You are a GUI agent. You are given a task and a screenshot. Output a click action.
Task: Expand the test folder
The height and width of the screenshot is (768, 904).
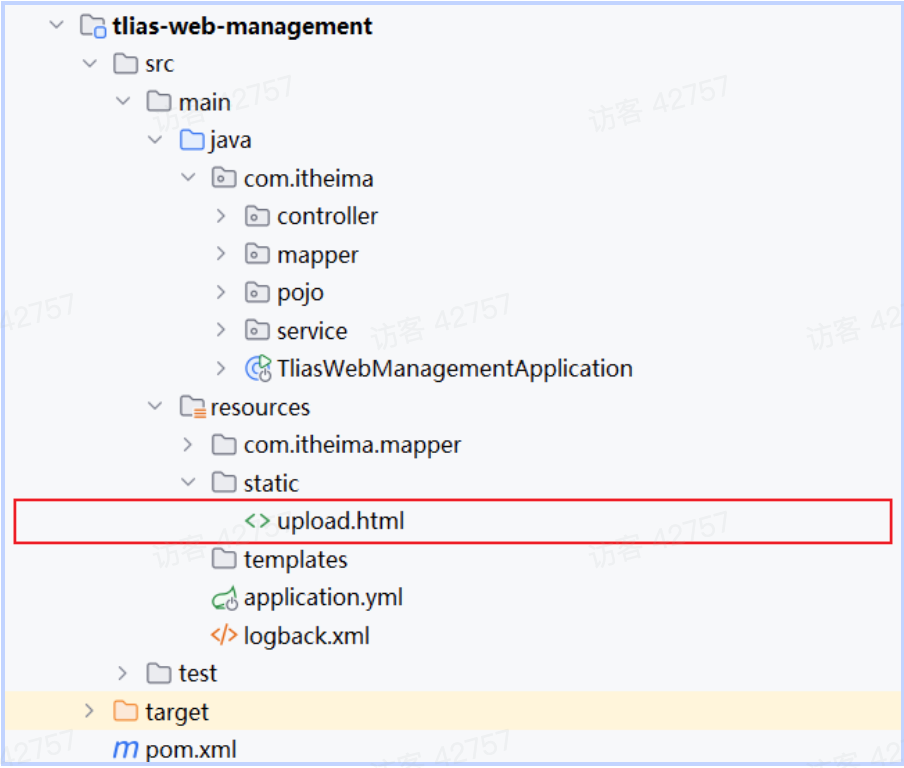123,673
